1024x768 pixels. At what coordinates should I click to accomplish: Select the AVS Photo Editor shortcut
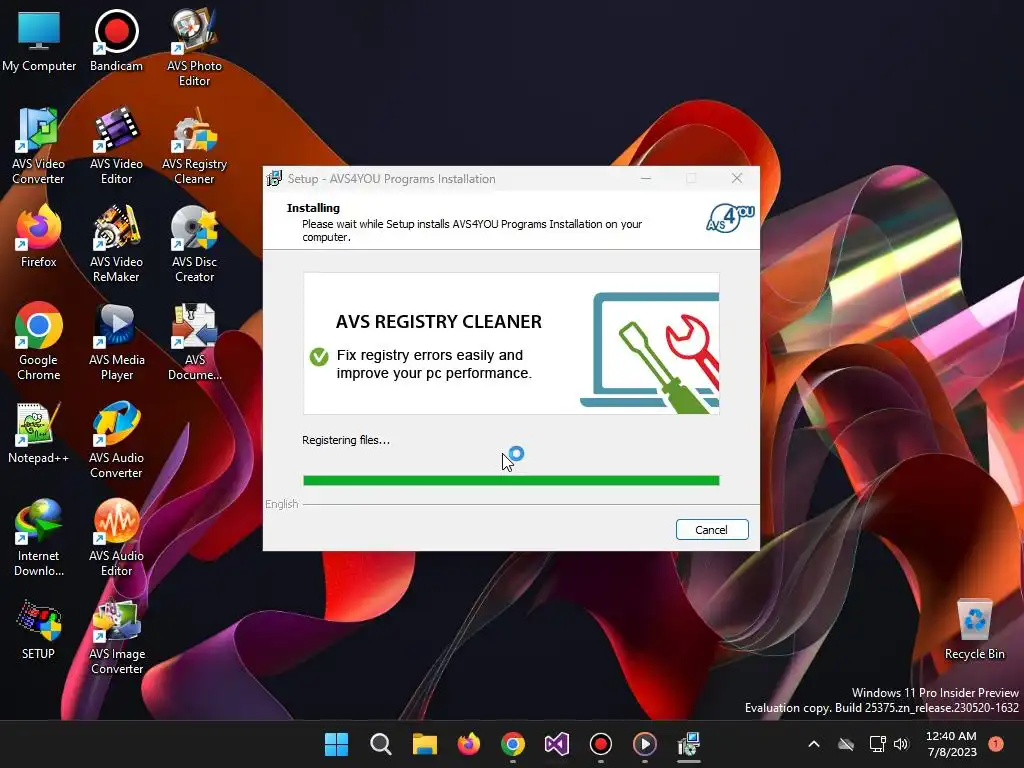click(194, 48)
